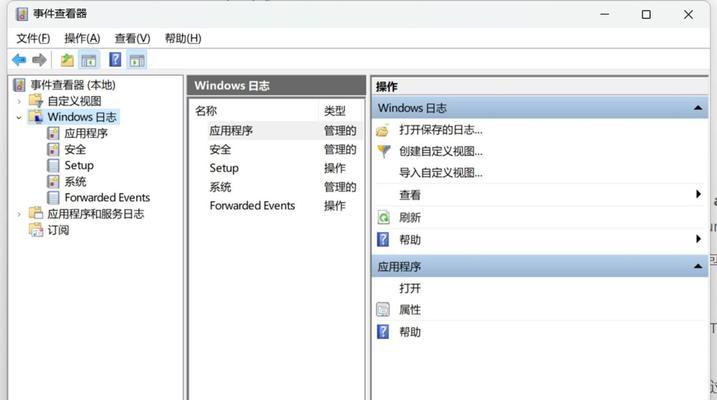Open the 帮助(H) menu
The image size is (717, 400).
point(182,38)
